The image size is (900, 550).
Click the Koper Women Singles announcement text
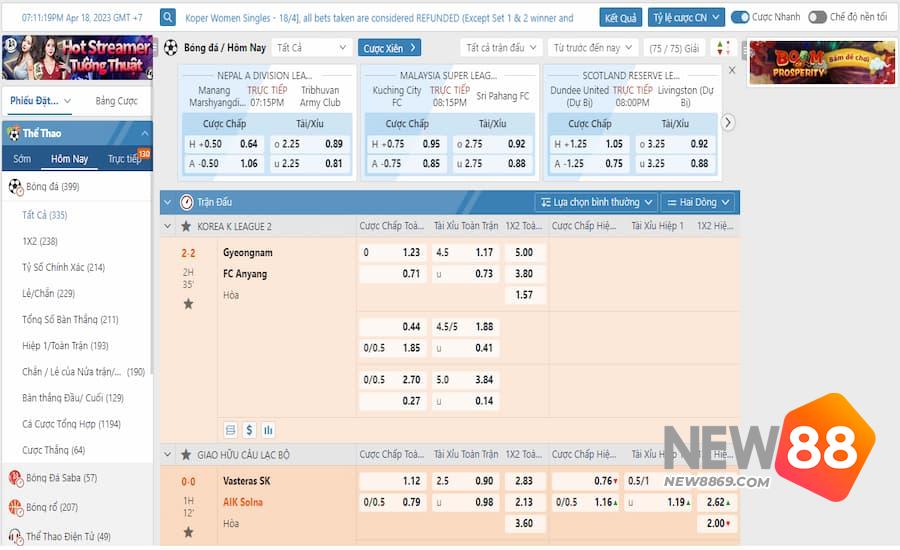tap(379, 18)
